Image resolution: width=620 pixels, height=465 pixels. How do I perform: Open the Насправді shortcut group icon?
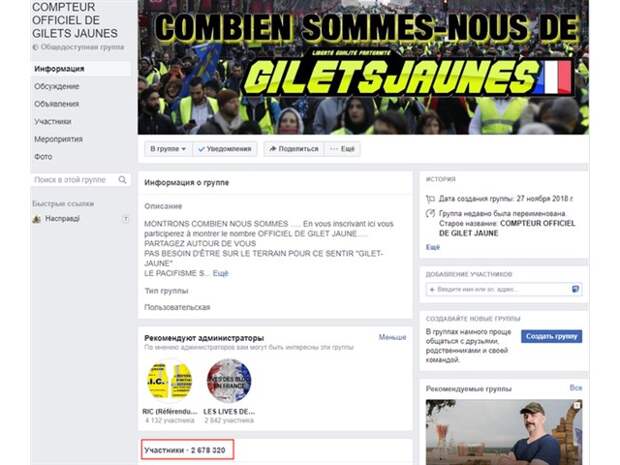pyautogui.click(x=37, y=219)
